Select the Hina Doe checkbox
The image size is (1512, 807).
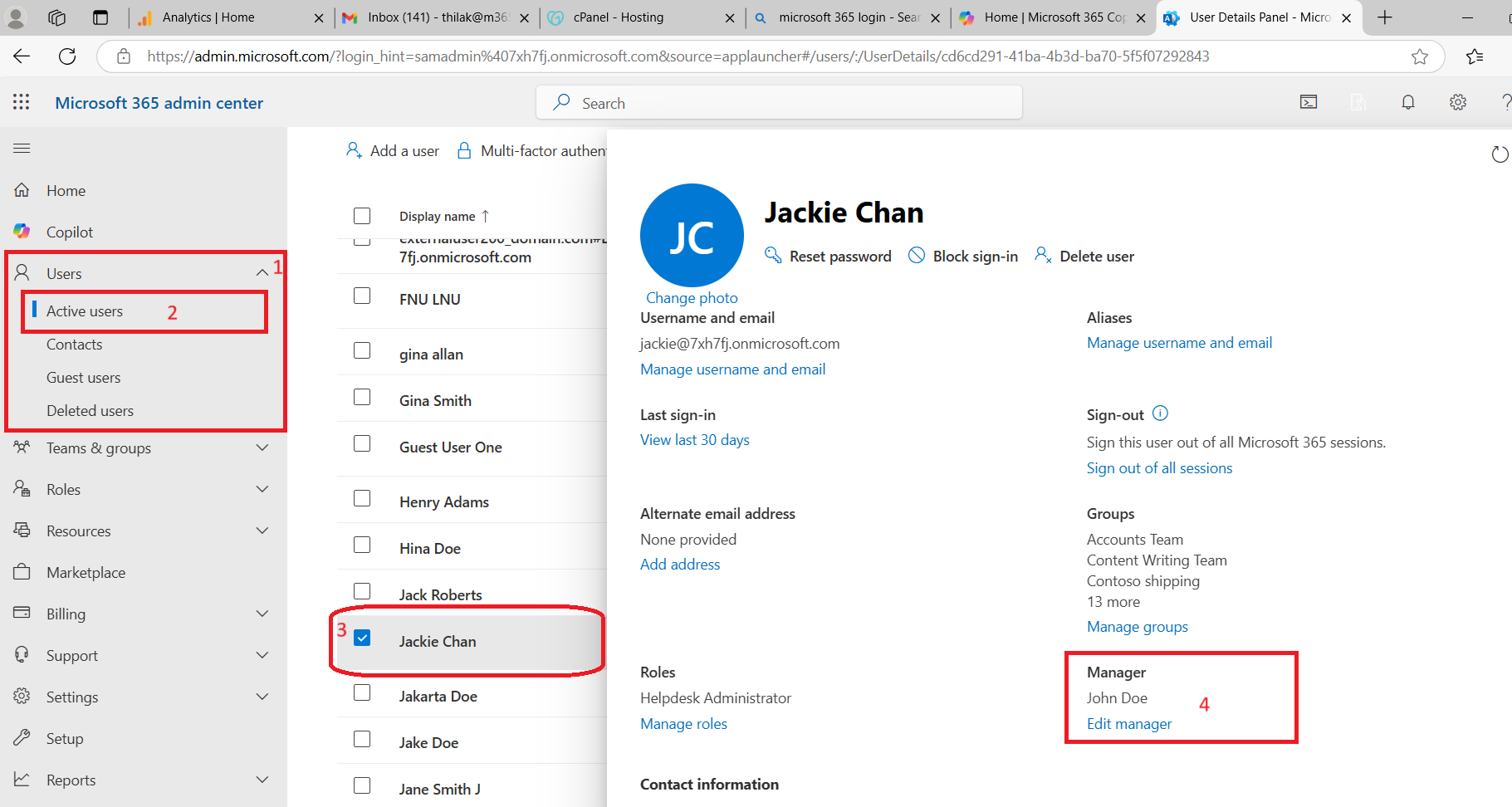click(x=362, y=545)
